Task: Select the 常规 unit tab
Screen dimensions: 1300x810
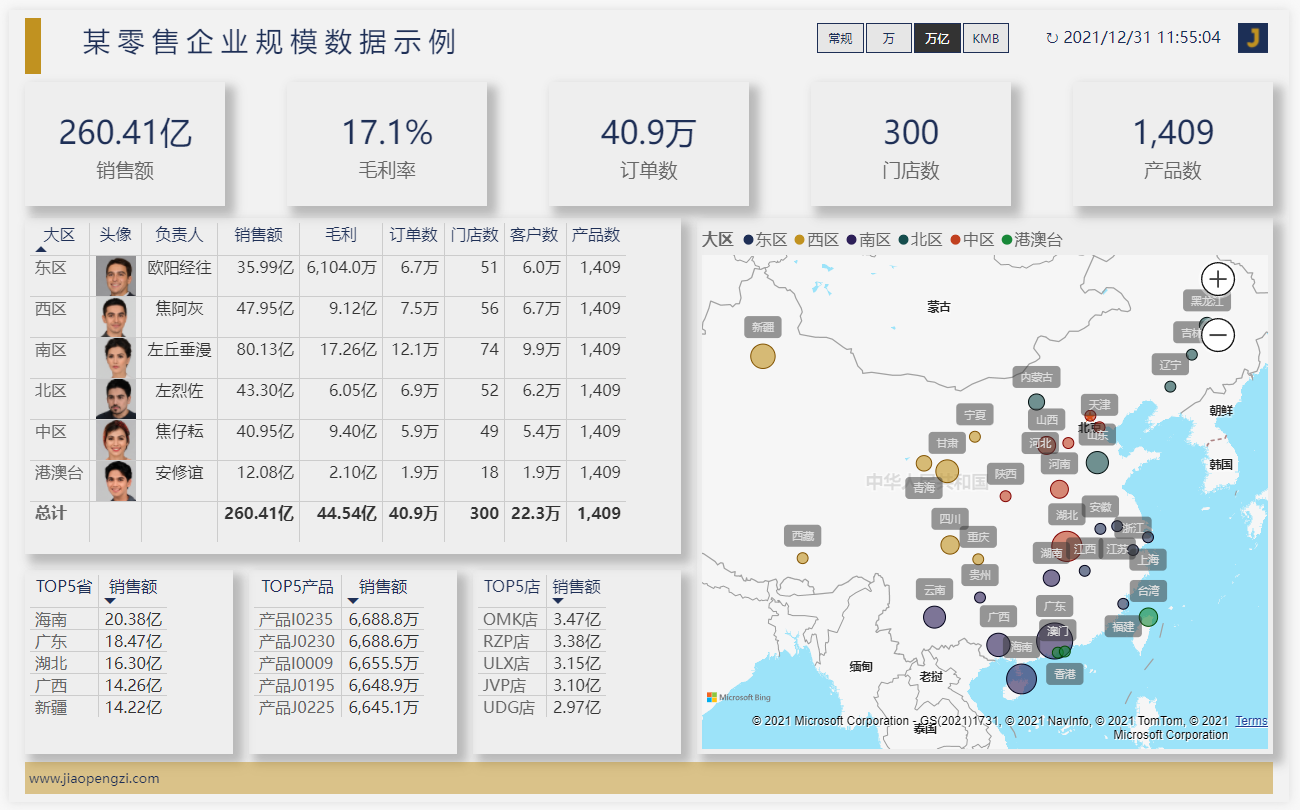Action: coord(840,38)
